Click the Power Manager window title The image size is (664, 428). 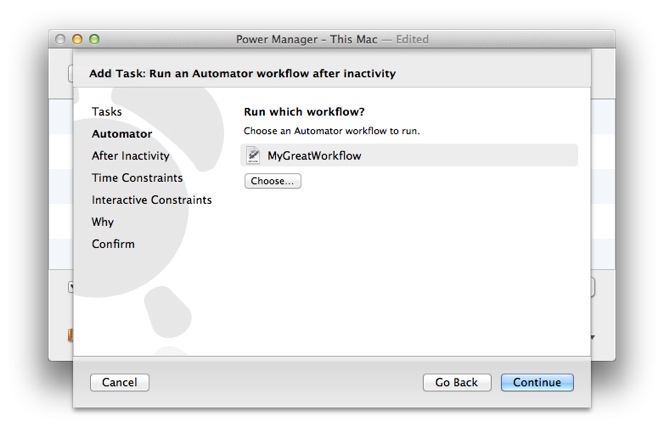coord(307,39)
